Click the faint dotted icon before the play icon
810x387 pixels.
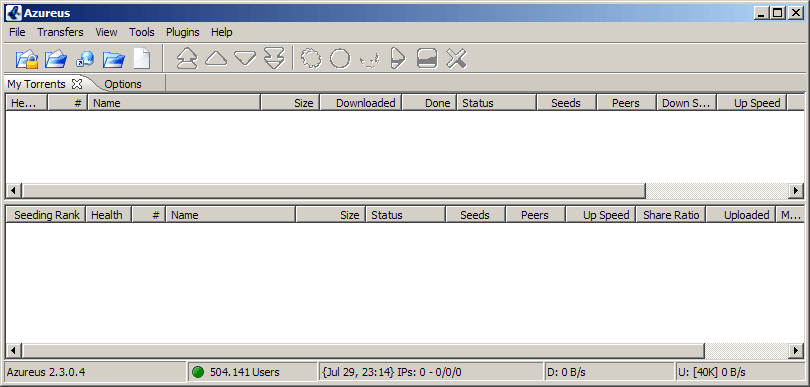(370, 60)
